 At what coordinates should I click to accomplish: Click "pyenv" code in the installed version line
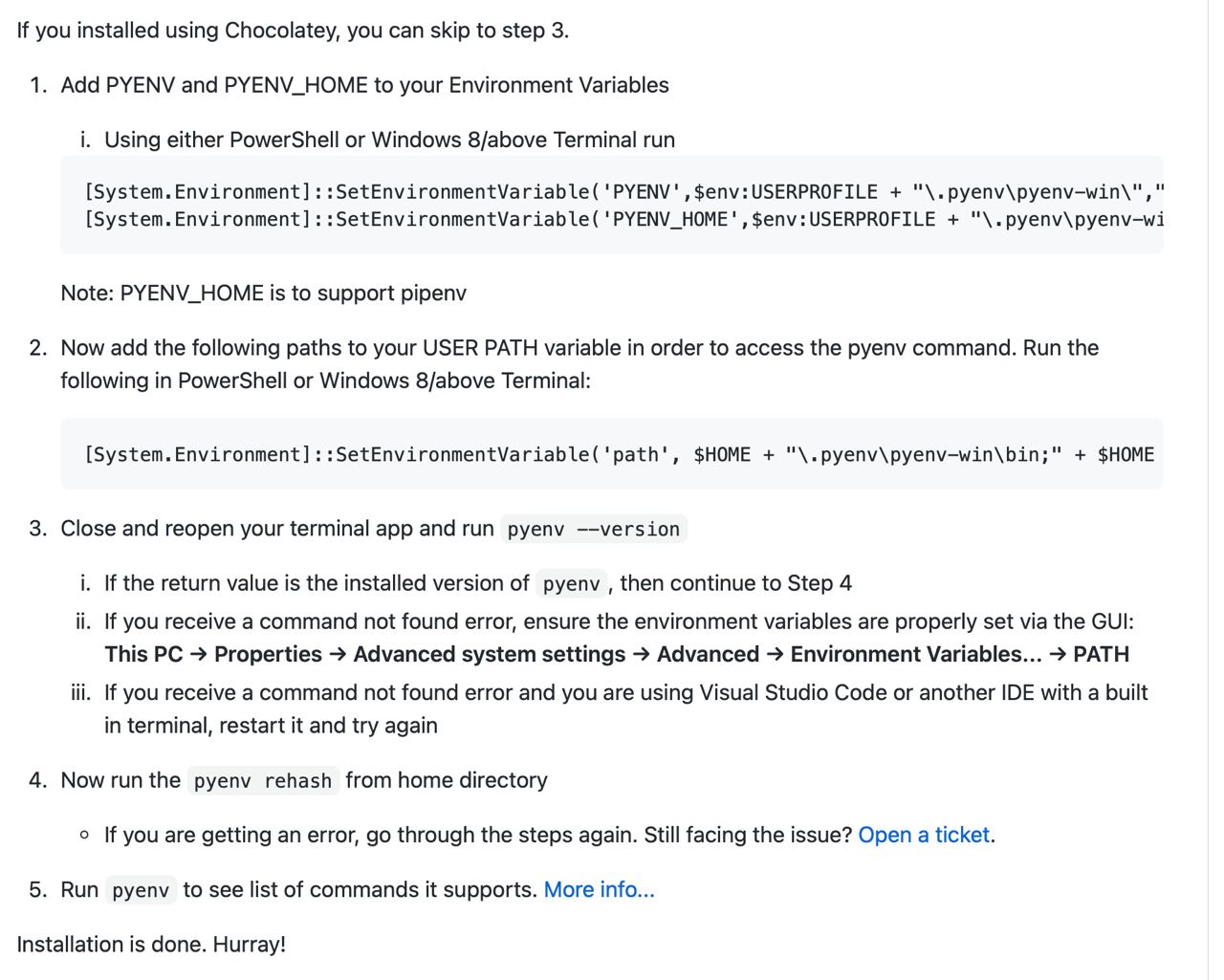[x=571, y=584]
